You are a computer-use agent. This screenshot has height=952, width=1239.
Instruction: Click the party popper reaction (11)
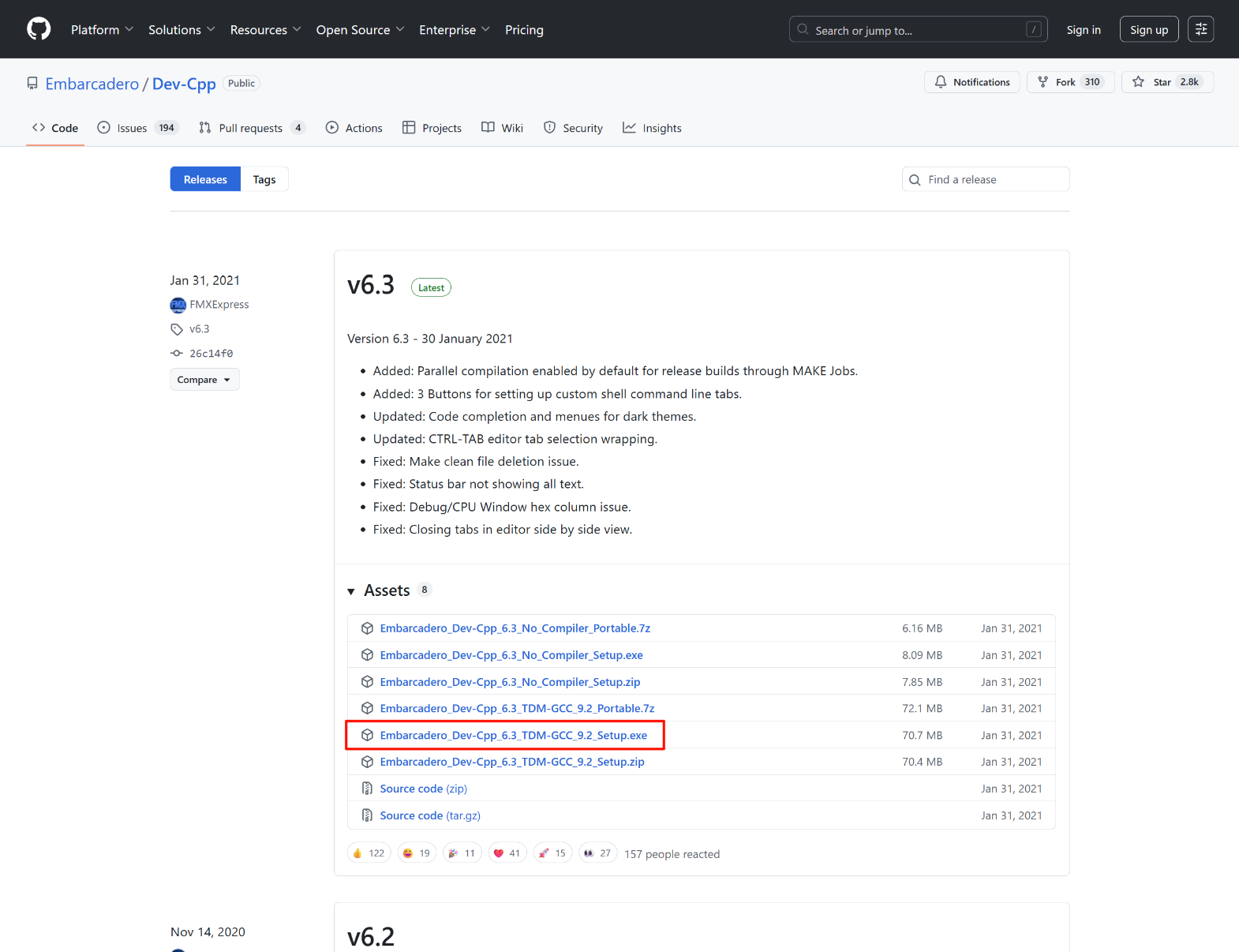[x=462, y=853]
